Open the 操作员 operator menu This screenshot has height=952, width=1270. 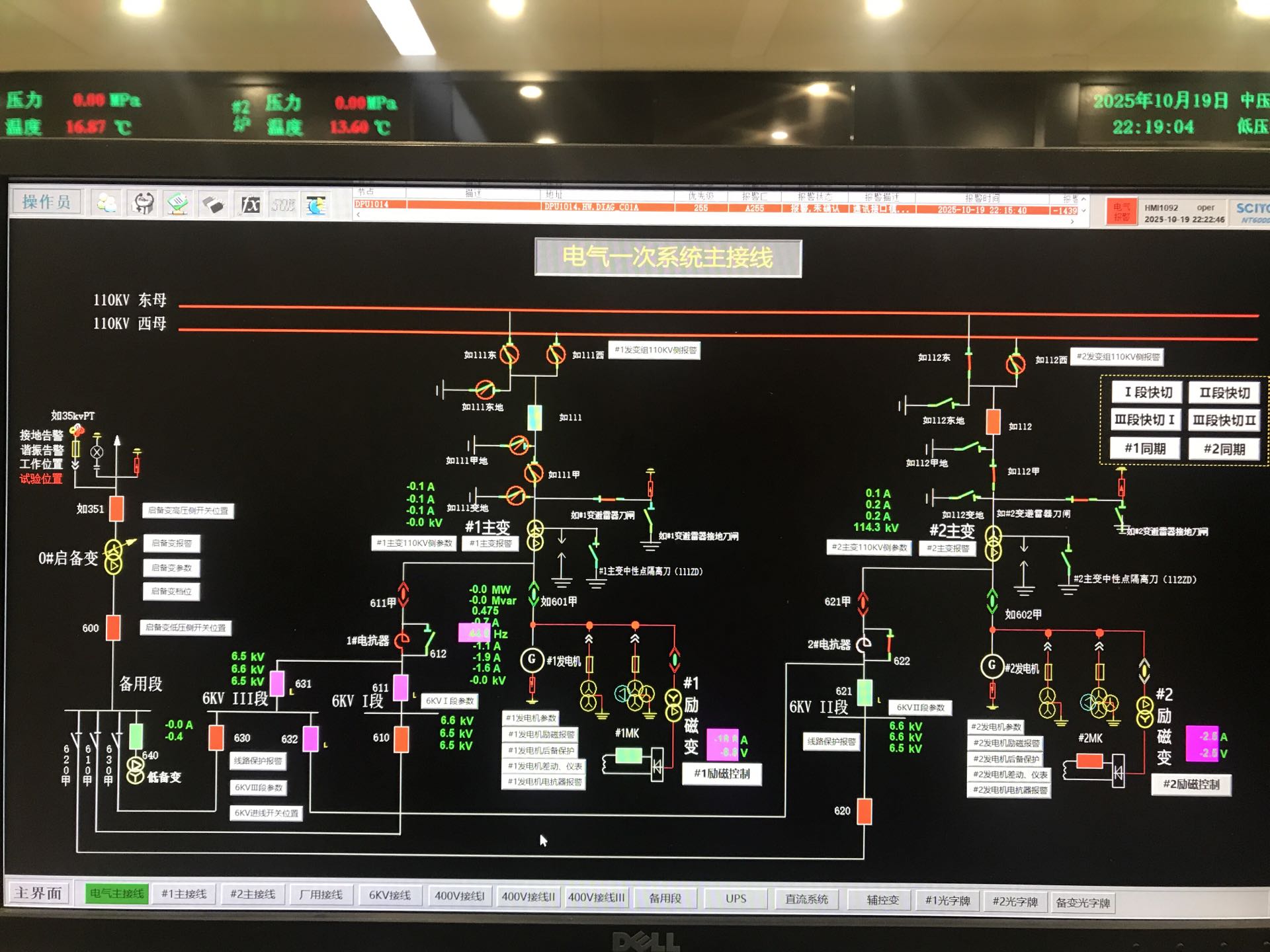click(x=46, y=202)
